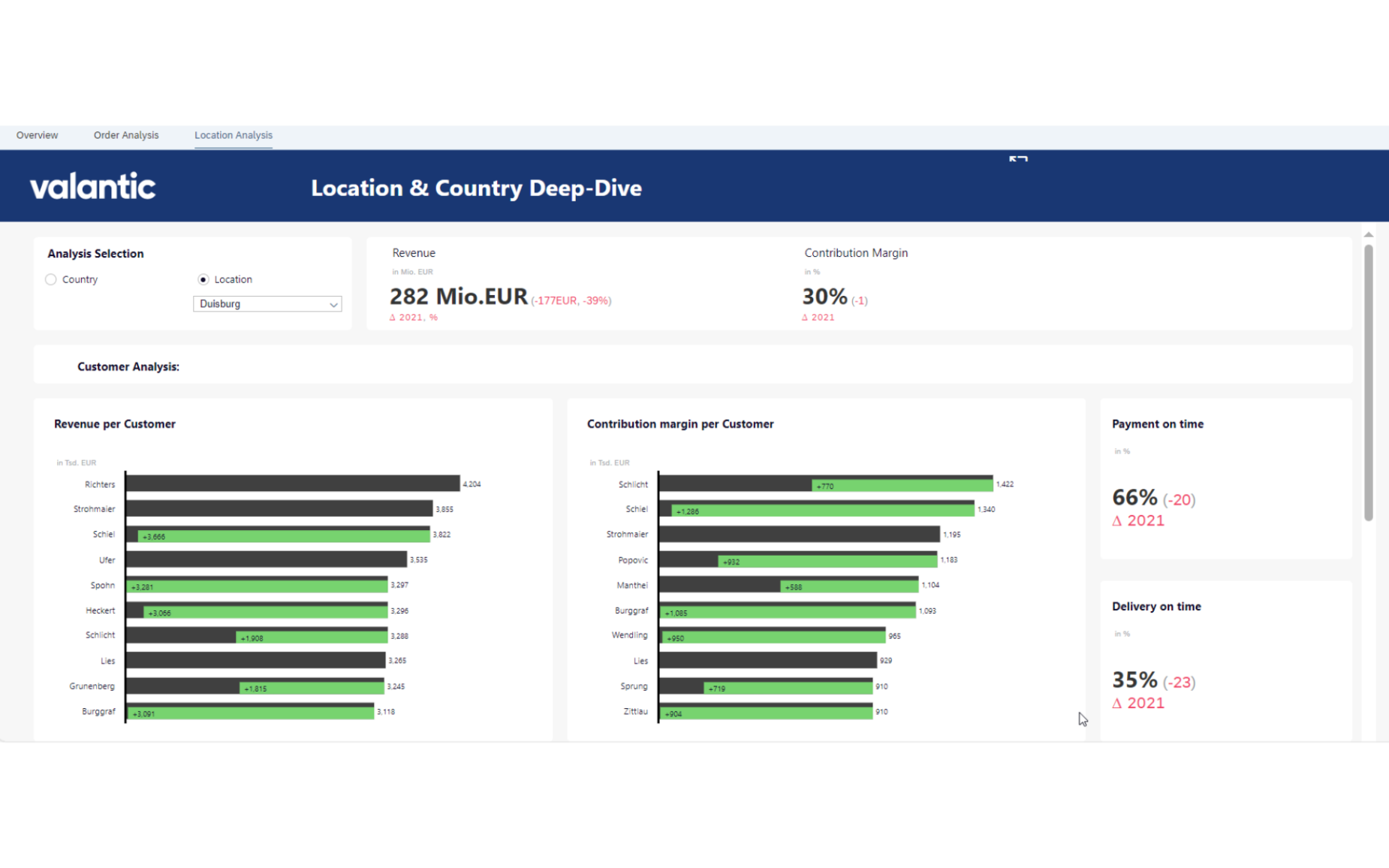This screenshot has height=868, width=1389.
Task: Click the red delta 2021 under Revenue
Action: pos(413,318)
